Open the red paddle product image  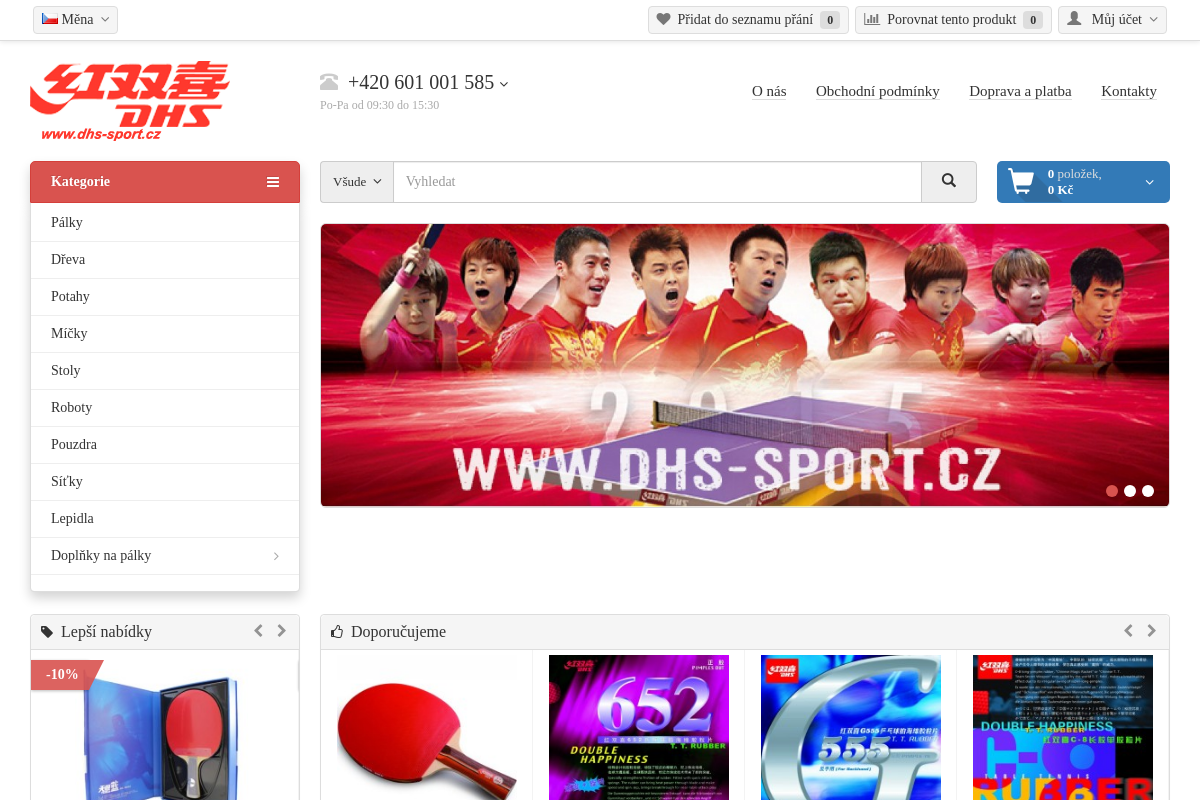[x=427, y=730]
